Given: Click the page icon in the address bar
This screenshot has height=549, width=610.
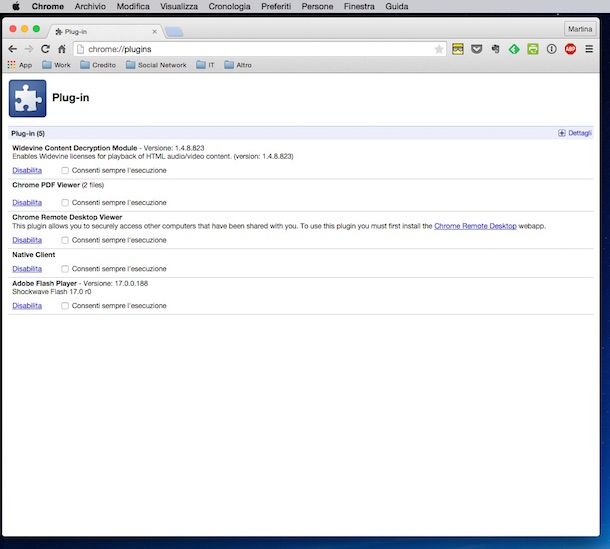Looking at the screenshot, I should click(81, 49).
